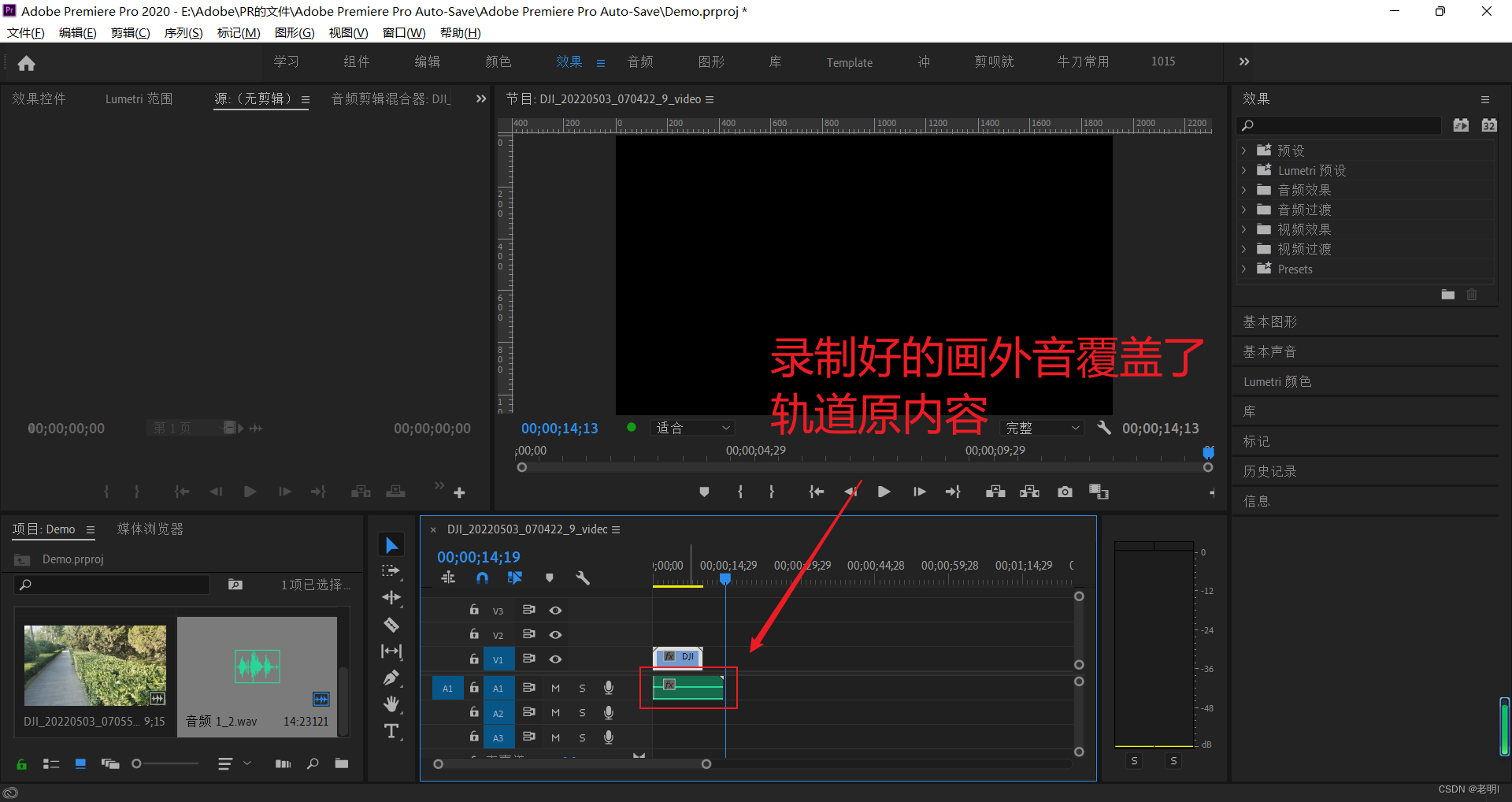Switch project panel to list view

[51, 763]
